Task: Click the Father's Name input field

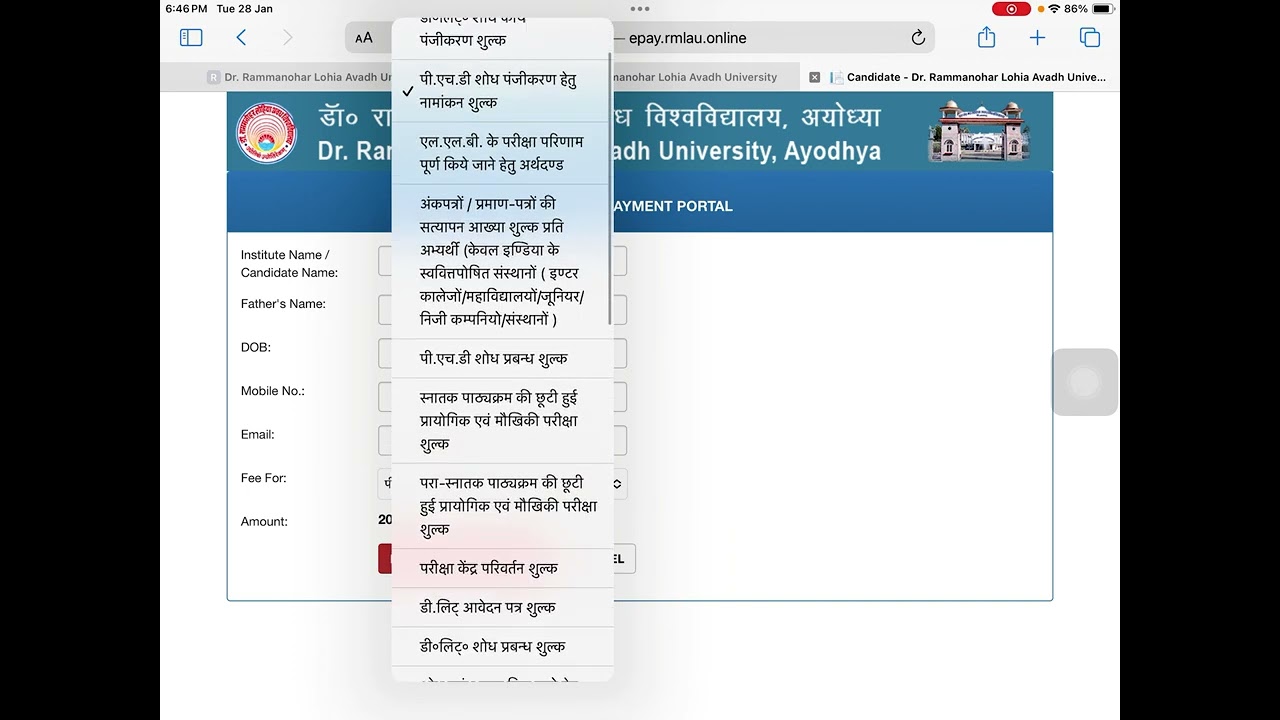Action: pos(502,309)
